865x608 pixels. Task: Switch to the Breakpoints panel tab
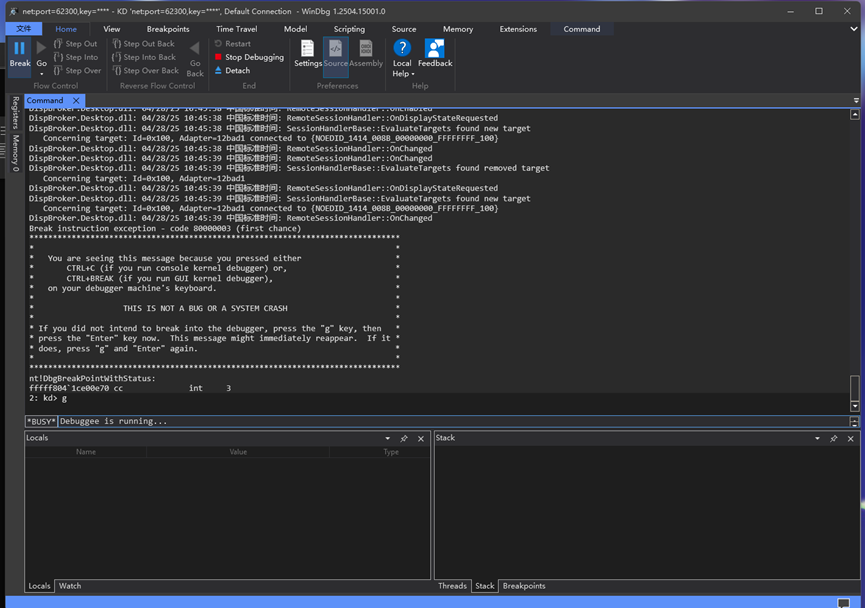tap(526, 586)
